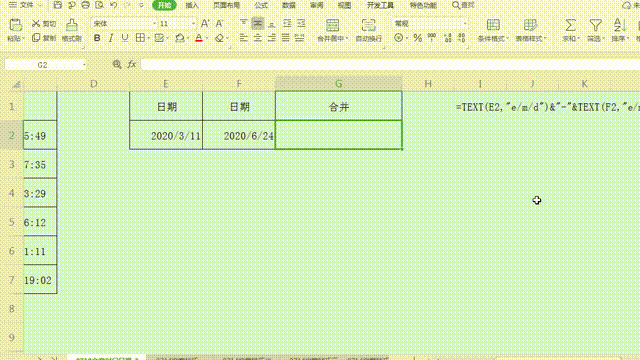This screenshot has width=640, height=360.
Task: Click the decrease indent icon
Action: tap(287, 23)
